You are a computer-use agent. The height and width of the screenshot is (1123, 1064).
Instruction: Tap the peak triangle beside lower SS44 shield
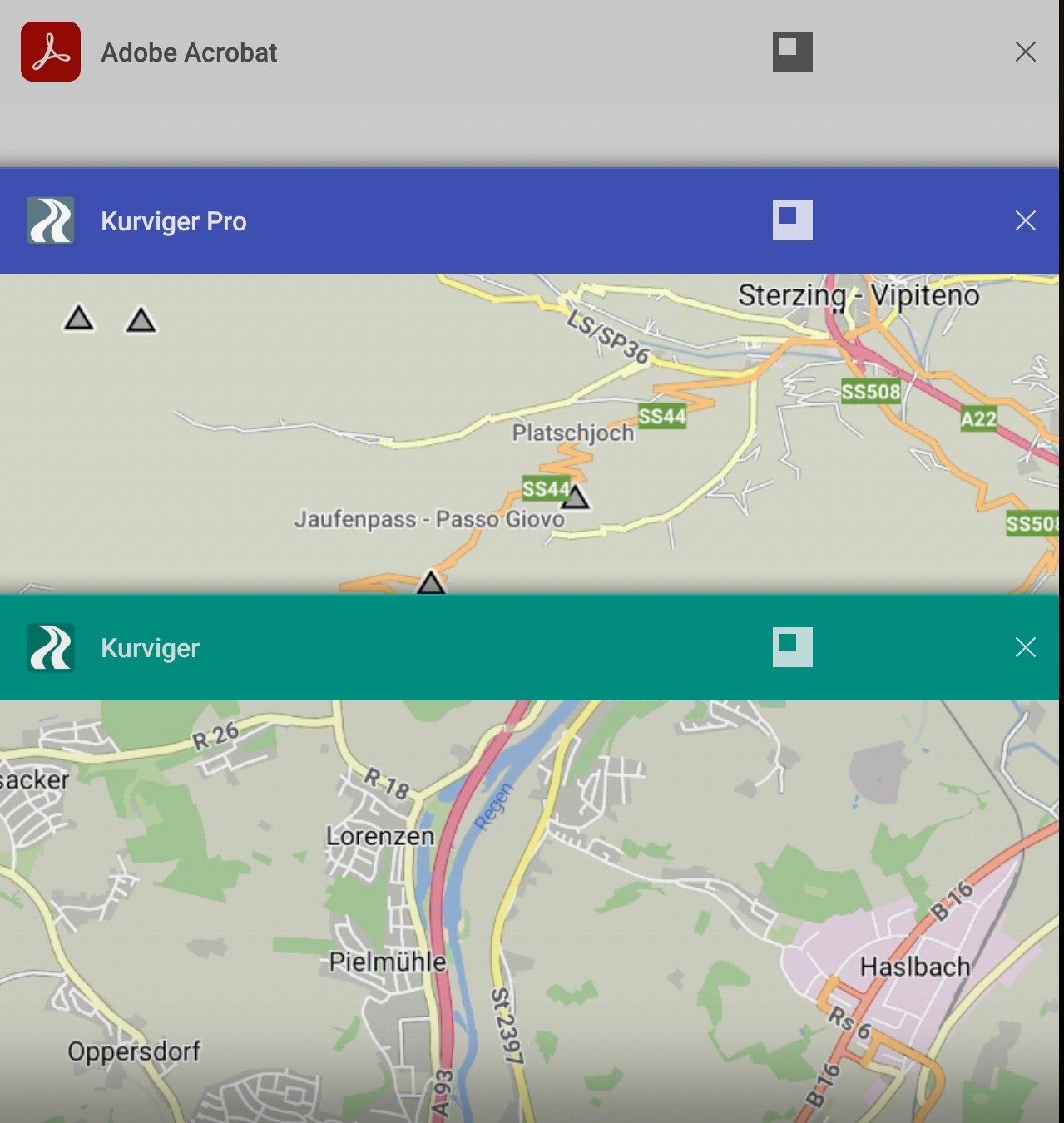(575, 497)
